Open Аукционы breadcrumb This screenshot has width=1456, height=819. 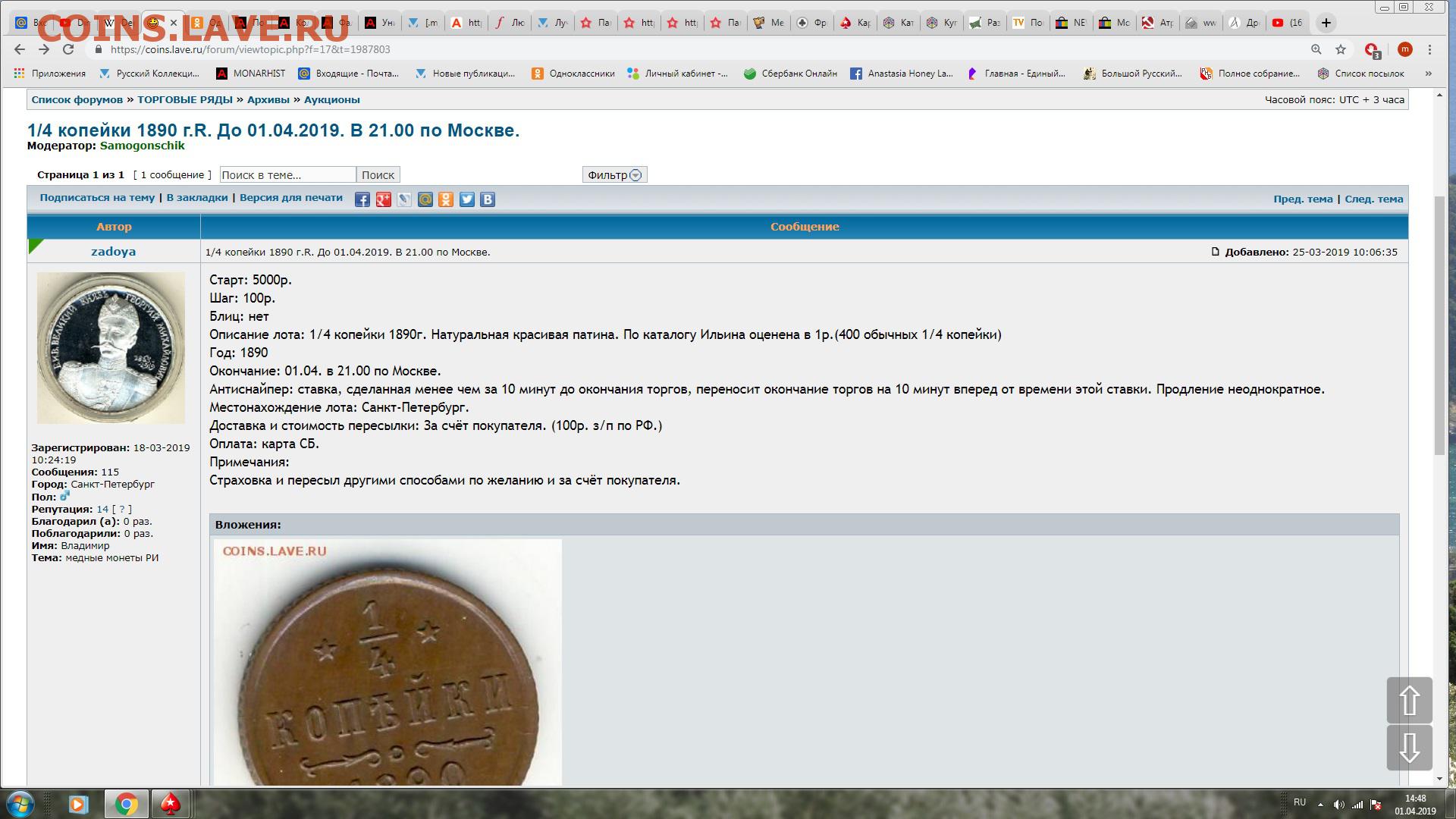click(332, 99)
